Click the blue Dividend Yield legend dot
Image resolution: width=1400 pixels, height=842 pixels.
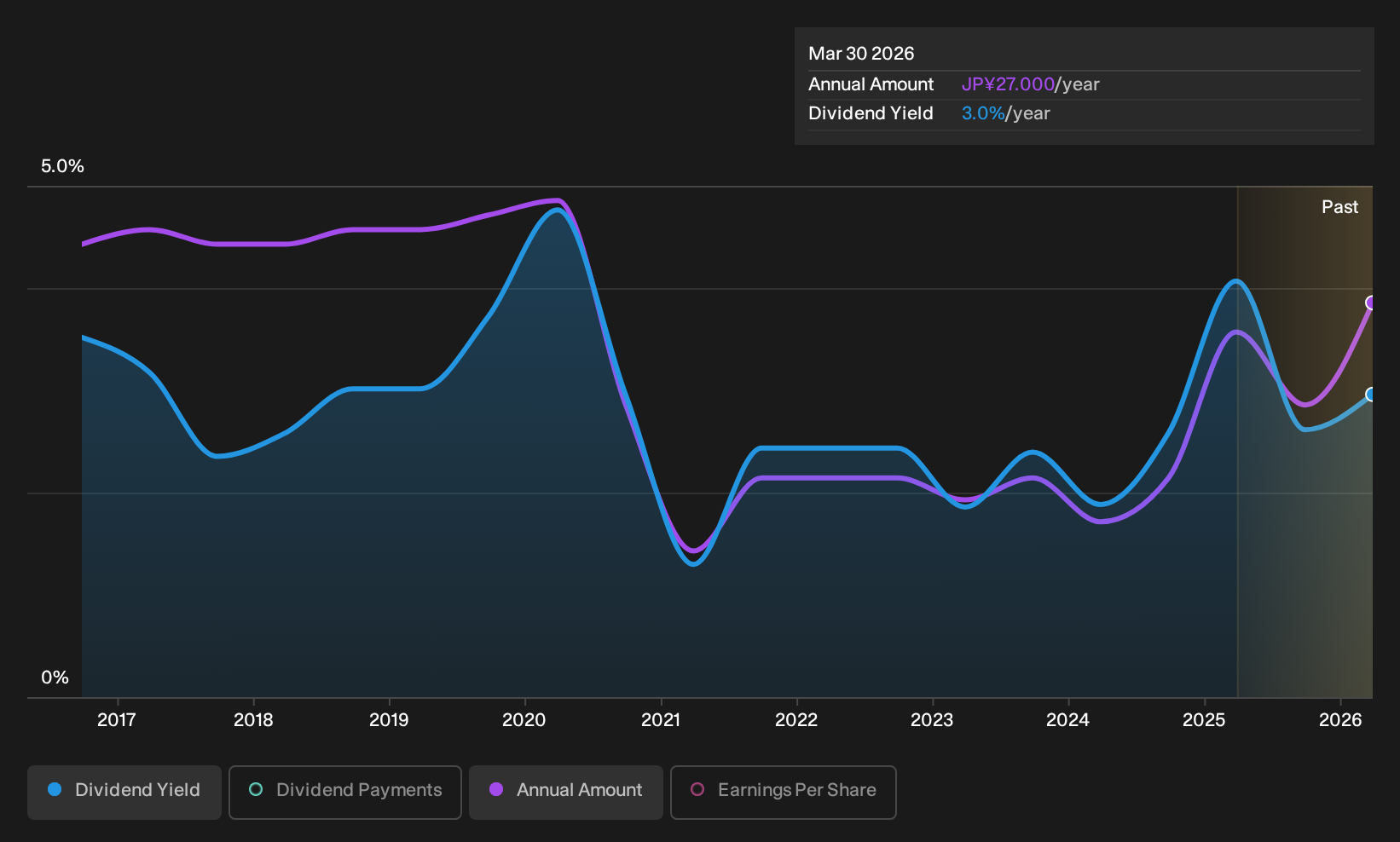pyautogui.click(x=55, y=790)
